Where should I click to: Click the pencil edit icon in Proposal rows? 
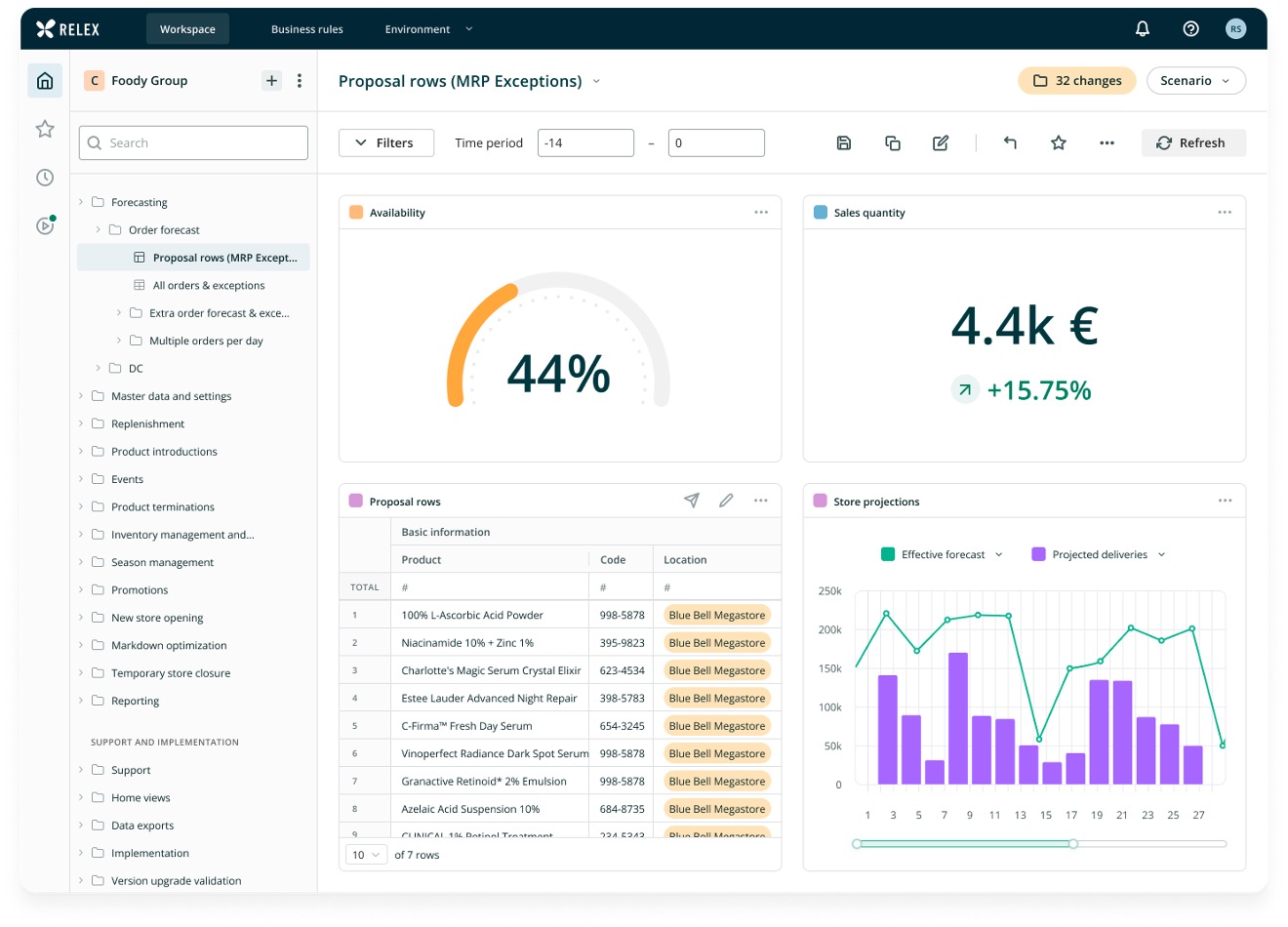[726, 501]
